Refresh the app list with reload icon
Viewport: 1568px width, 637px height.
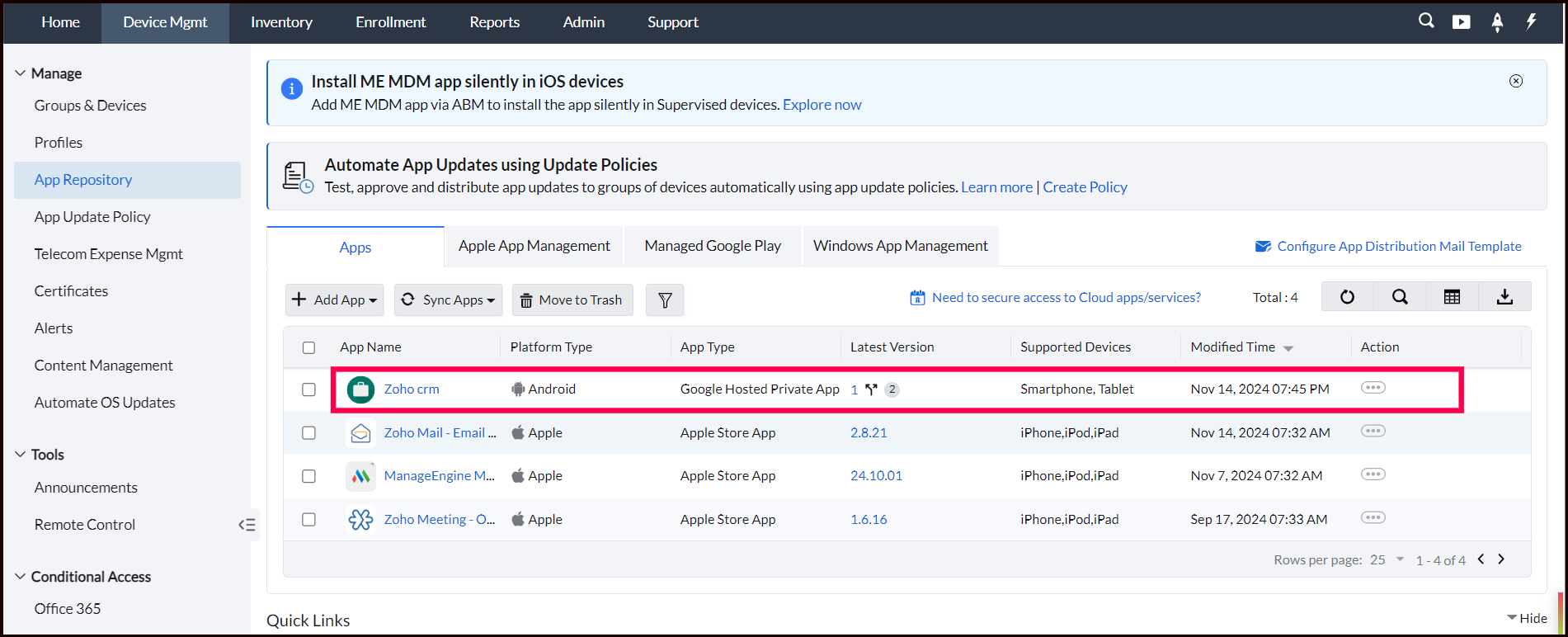(1347, 297)
